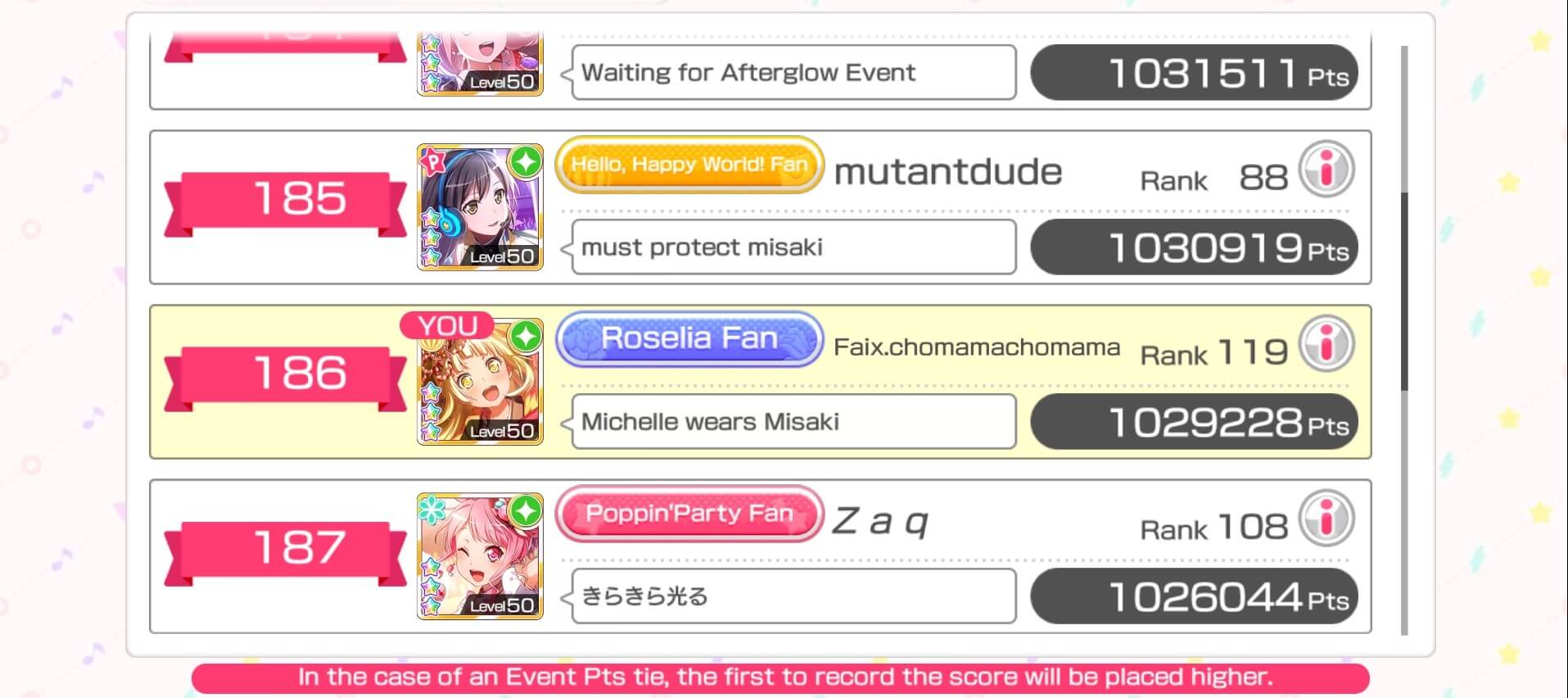The width and height of the screenshot is (1568, 698).
Task: Tap the 'must protect misaki' comment box
Action: pos(793,247)
